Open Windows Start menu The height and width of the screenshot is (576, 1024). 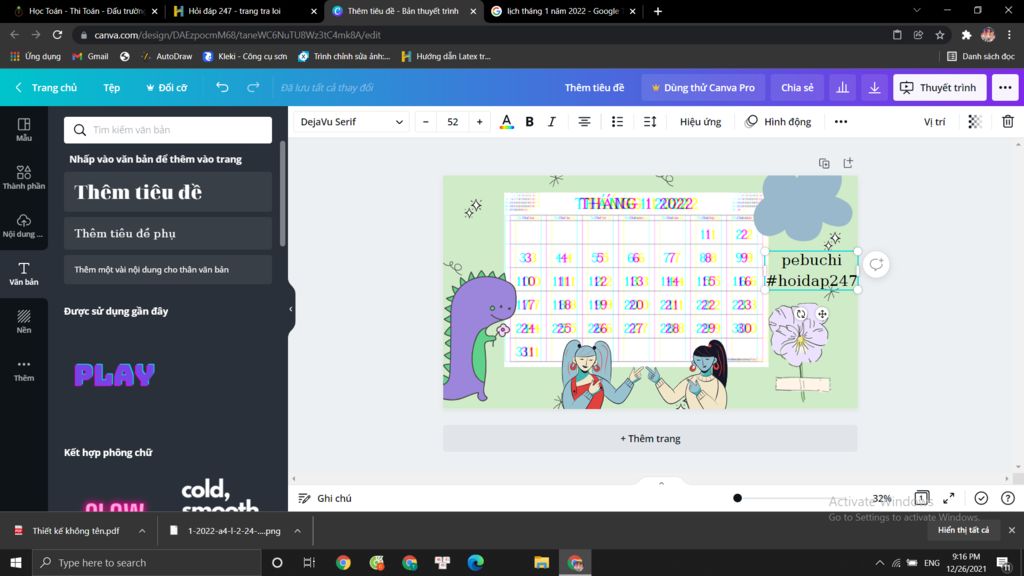[x=16, y=562]
